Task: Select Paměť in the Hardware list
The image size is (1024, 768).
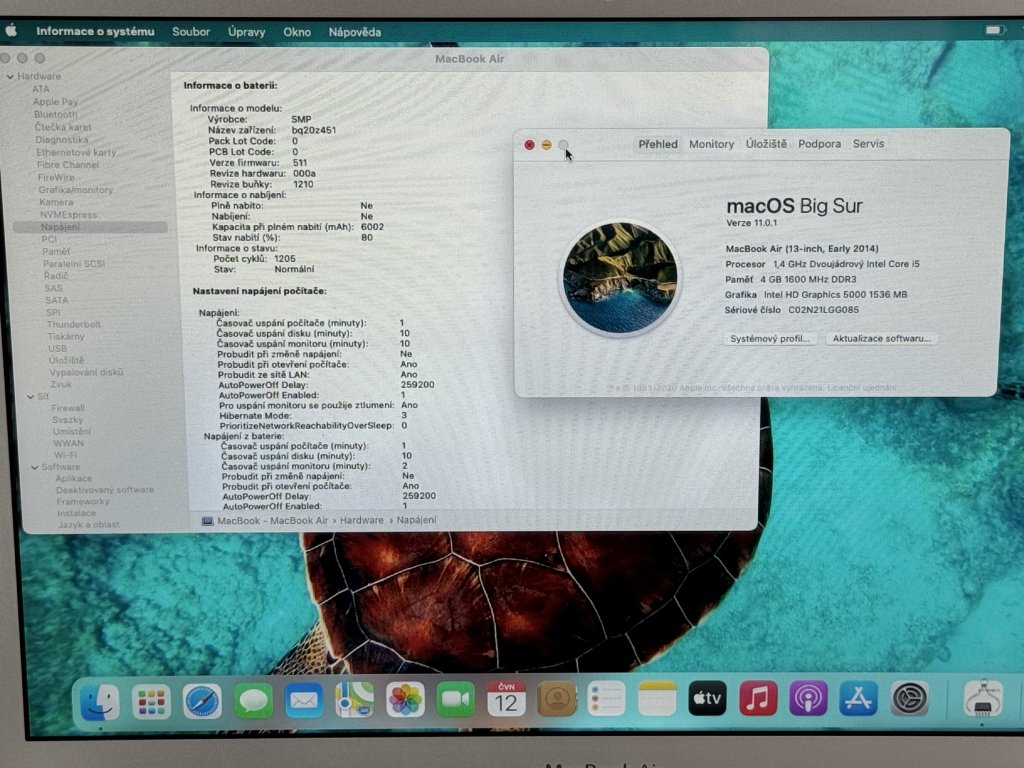Action: click(x=56, y=251)
